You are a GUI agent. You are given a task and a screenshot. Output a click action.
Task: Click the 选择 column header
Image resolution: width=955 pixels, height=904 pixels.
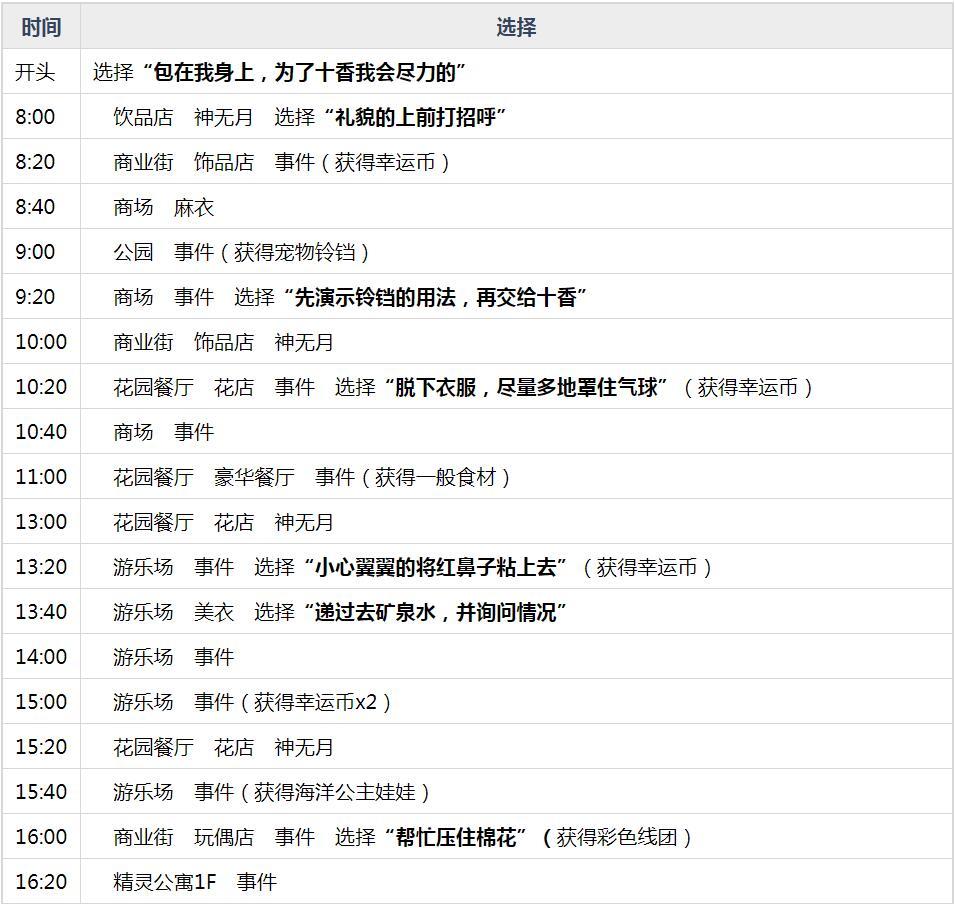516,27
